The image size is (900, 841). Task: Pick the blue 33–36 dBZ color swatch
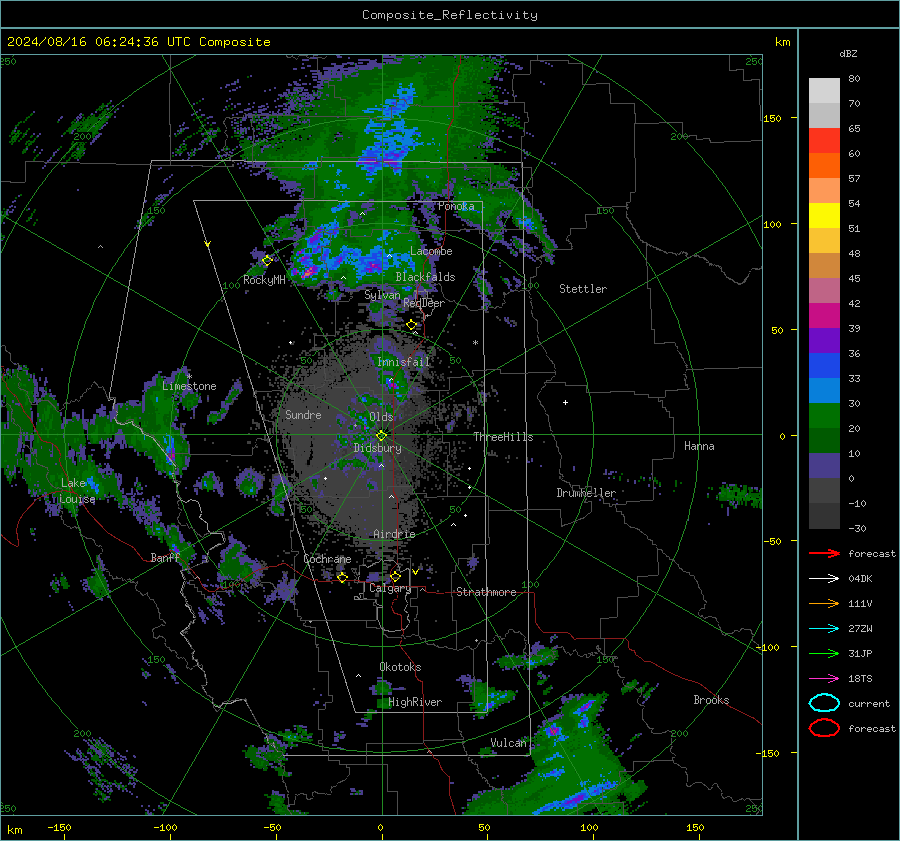coord(824,366)
